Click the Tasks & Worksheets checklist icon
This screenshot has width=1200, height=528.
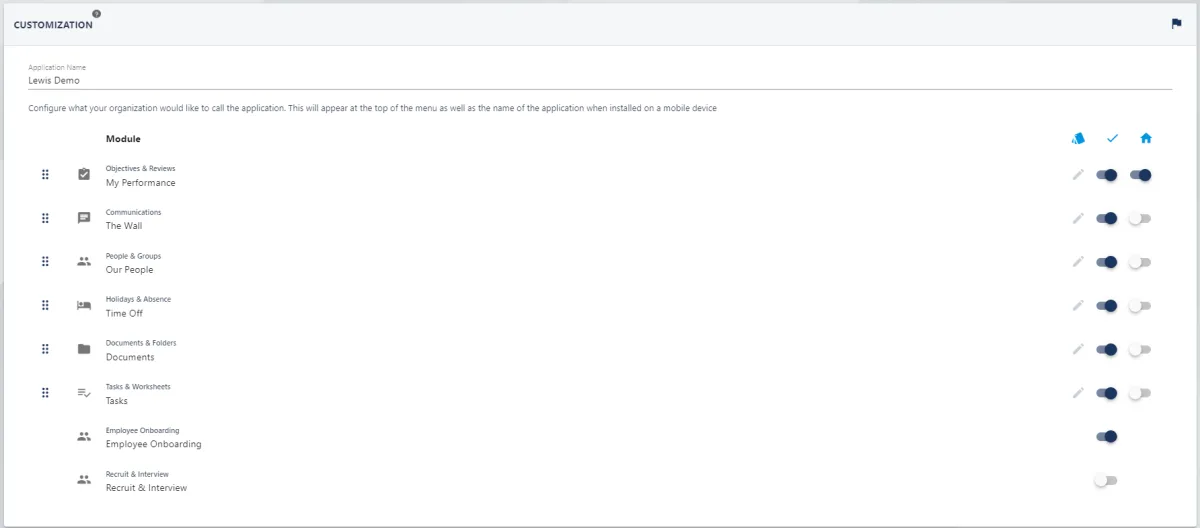84,393
